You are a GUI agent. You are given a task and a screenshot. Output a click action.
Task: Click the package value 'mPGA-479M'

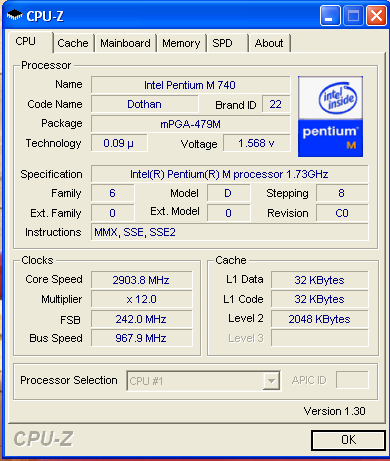pos(190,124)
